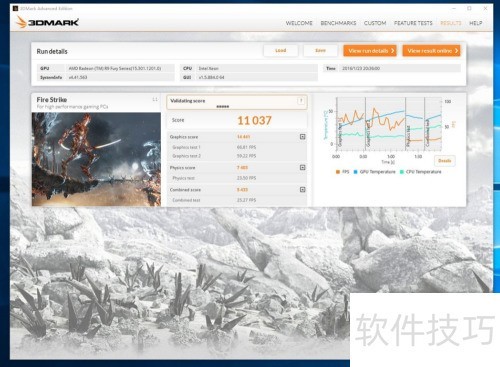Viewport: 500px width, 367px height.
Task: Click the Graphics test 2 value 59.22 FPS
Action: tap(246, 156)
